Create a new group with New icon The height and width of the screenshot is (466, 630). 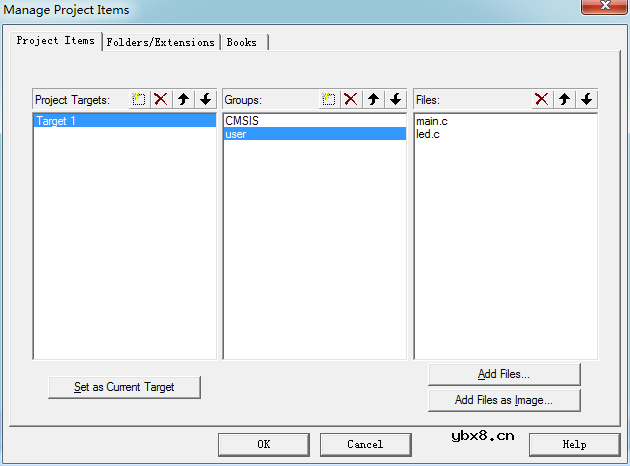tap(328, 99)
